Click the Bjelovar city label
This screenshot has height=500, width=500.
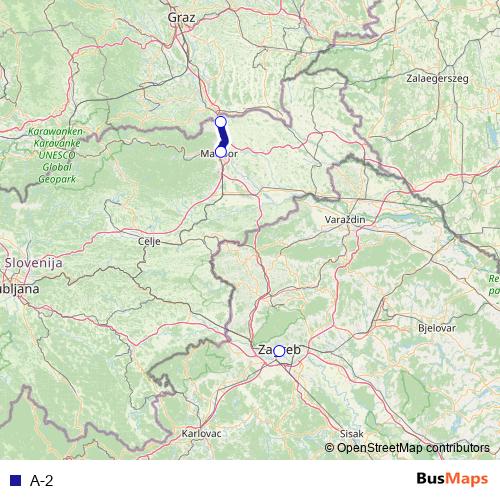coord(437,328)
